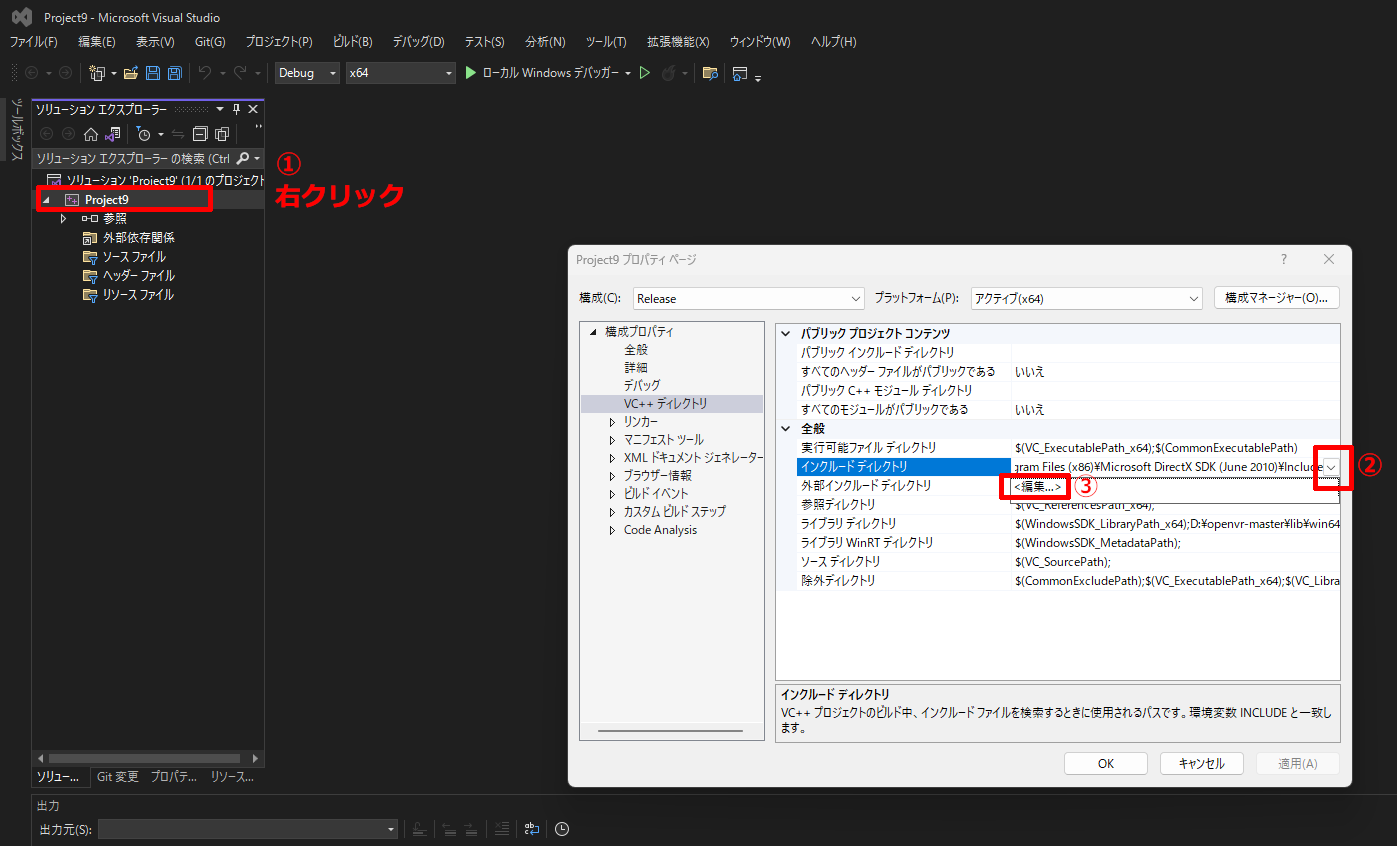Open the ツール(T) menu
This screenshot has height=846, width=1397.
tap(606, 42)
